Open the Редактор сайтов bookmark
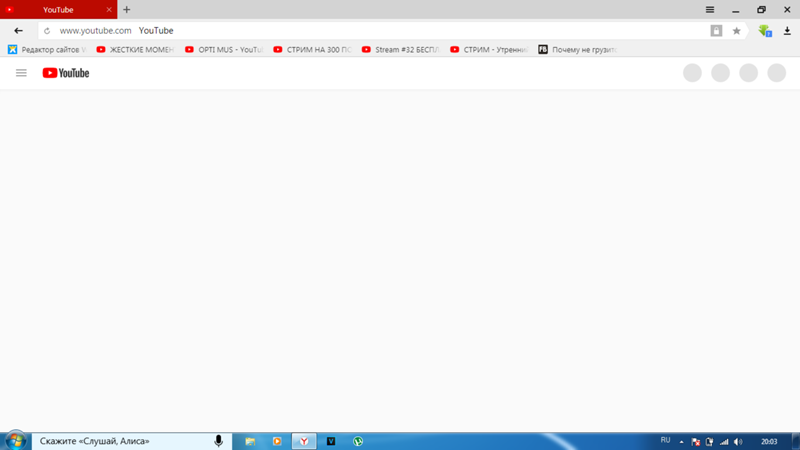The width and height of the screenshot is (800, 450). pos(46,49)
